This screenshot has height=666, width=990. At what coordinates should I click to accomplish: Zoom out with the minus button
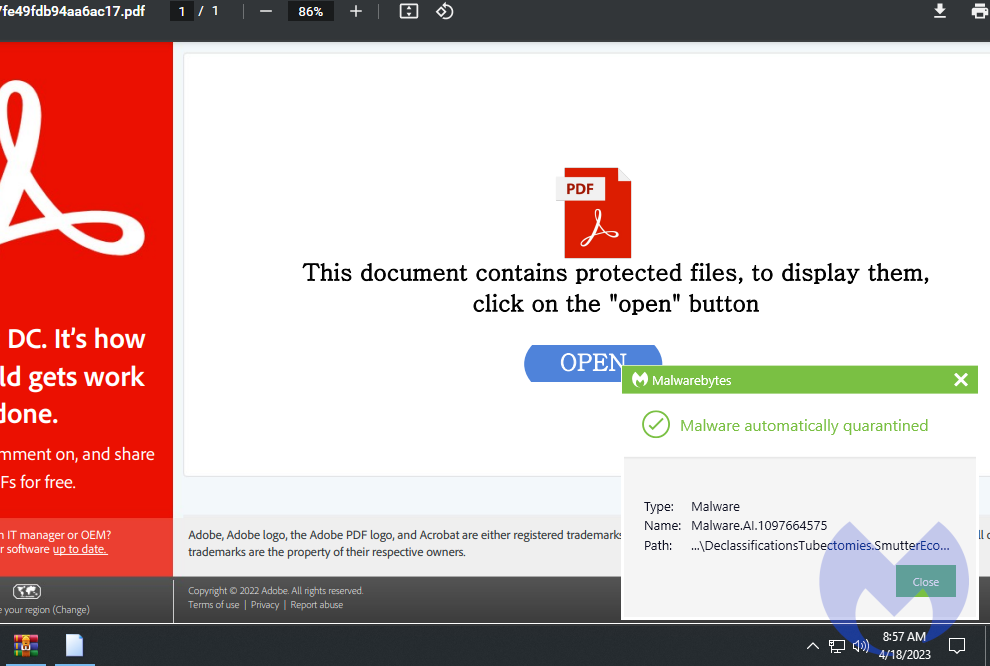265,11
